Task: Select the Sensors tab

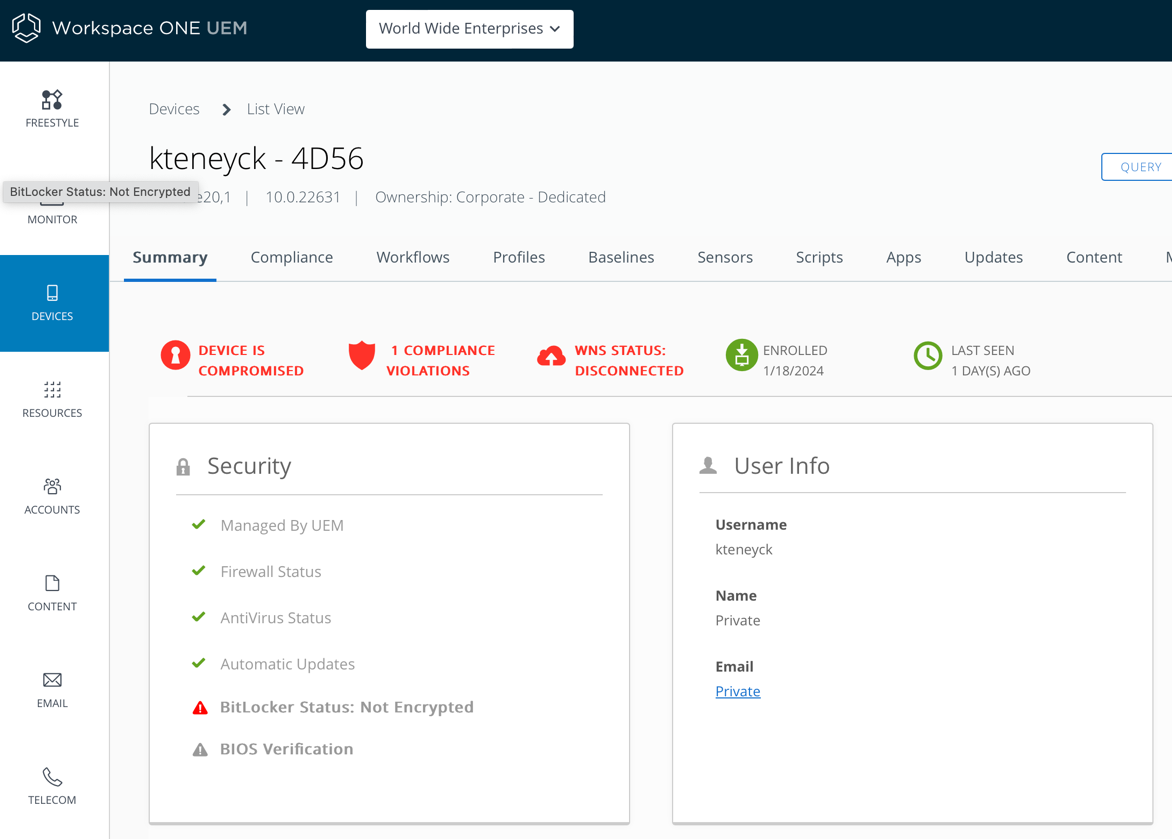Action: point(725,257)
